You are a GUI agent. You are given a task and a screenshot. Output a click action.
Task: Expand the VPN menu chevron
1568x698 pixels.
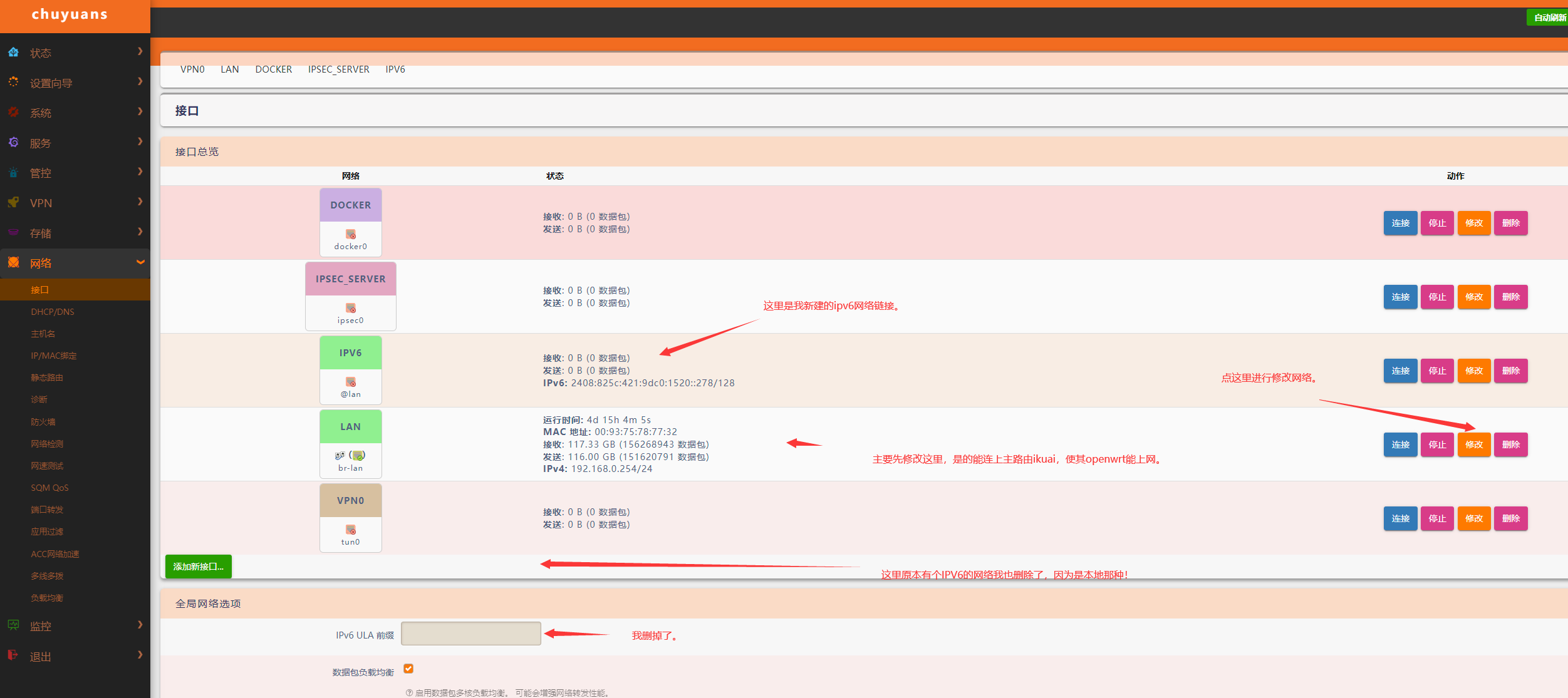(140, 202)
